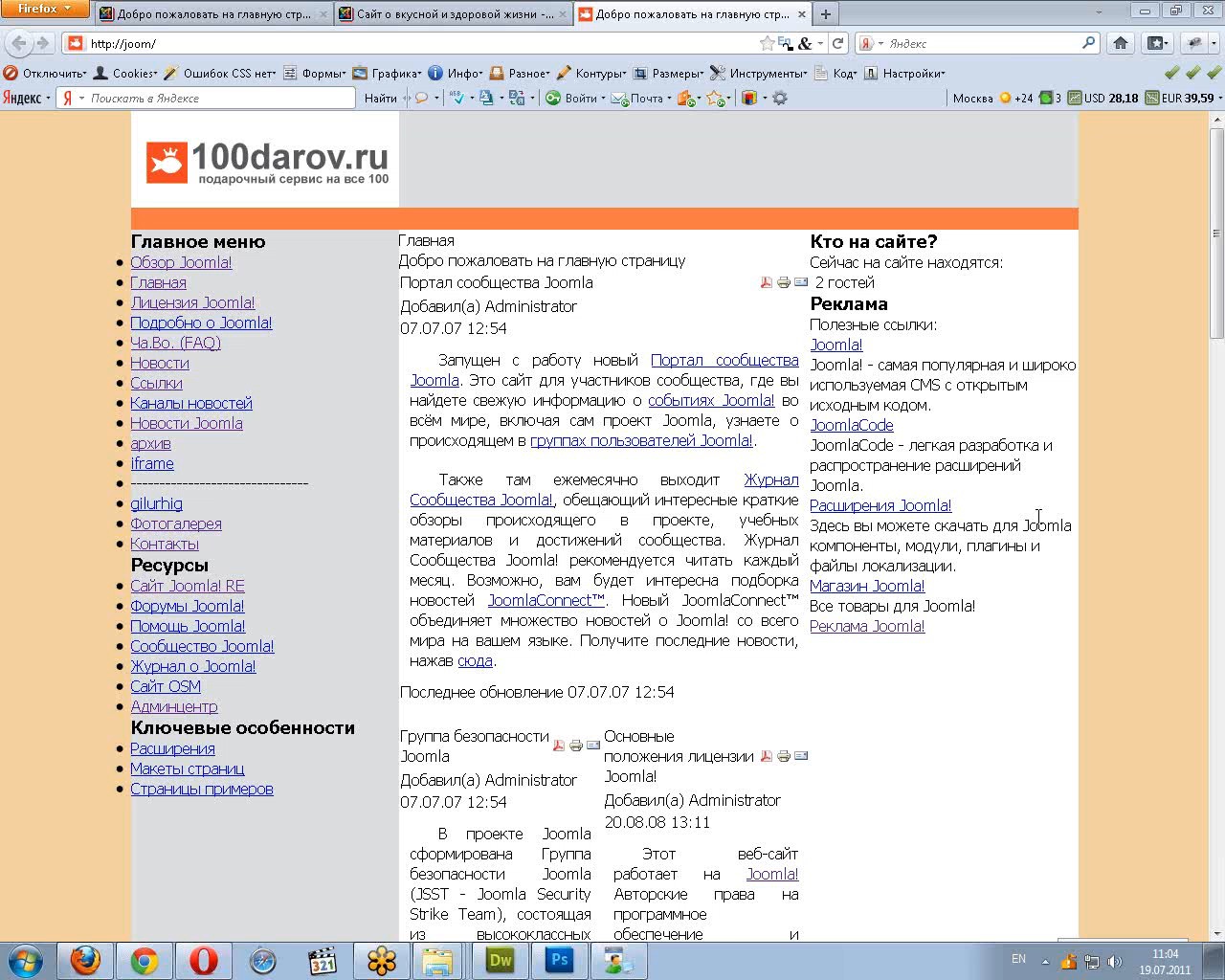Click the browser back arrow button

(x=18, y=43)
